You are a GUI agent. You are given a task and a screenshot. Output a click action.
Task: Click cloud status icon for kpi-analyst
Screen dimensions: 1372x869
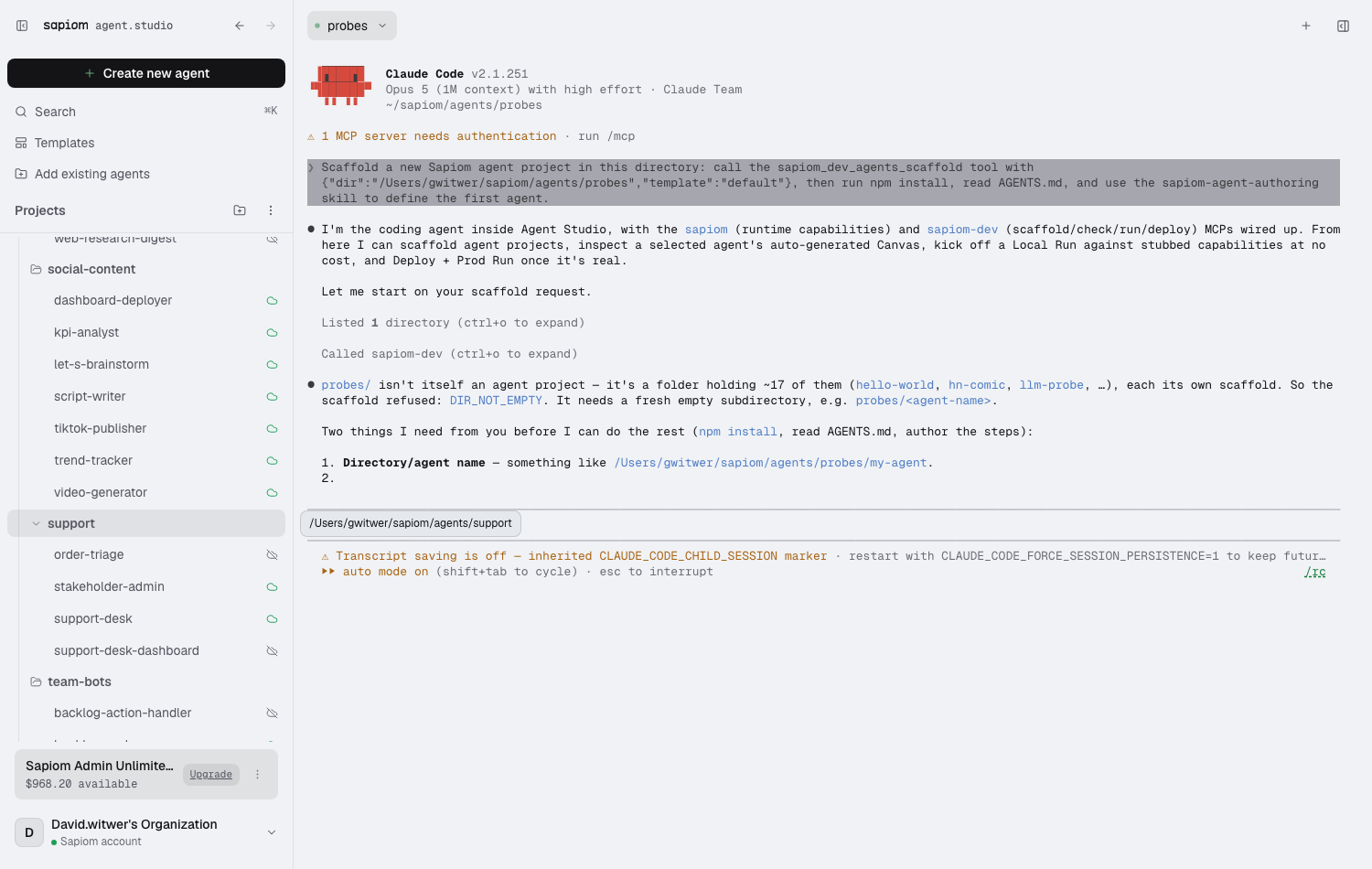pyautogui.click(x=272, y=333)
